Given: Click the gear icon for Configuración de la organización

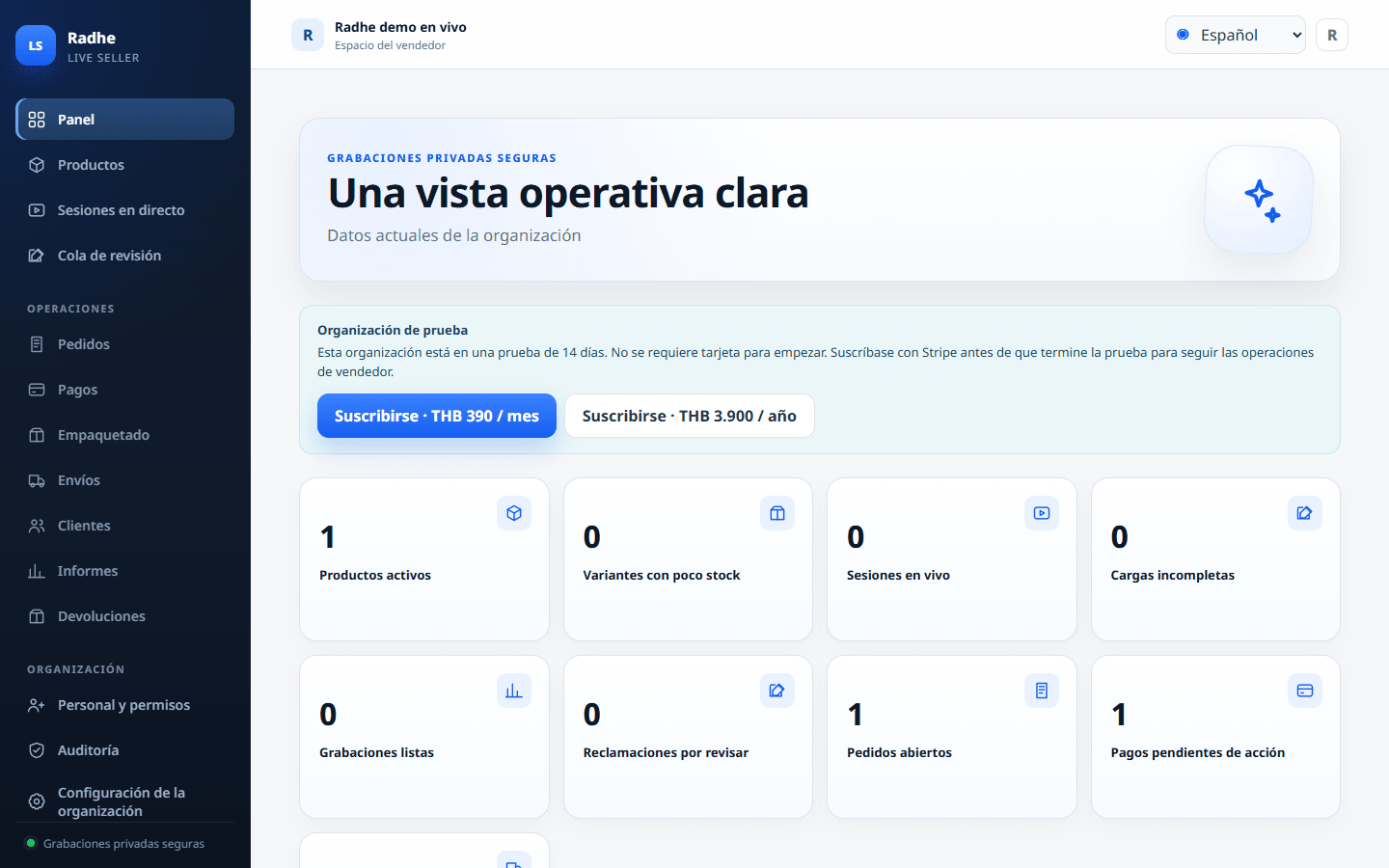Looking at the screenshot, I should 37,801.
